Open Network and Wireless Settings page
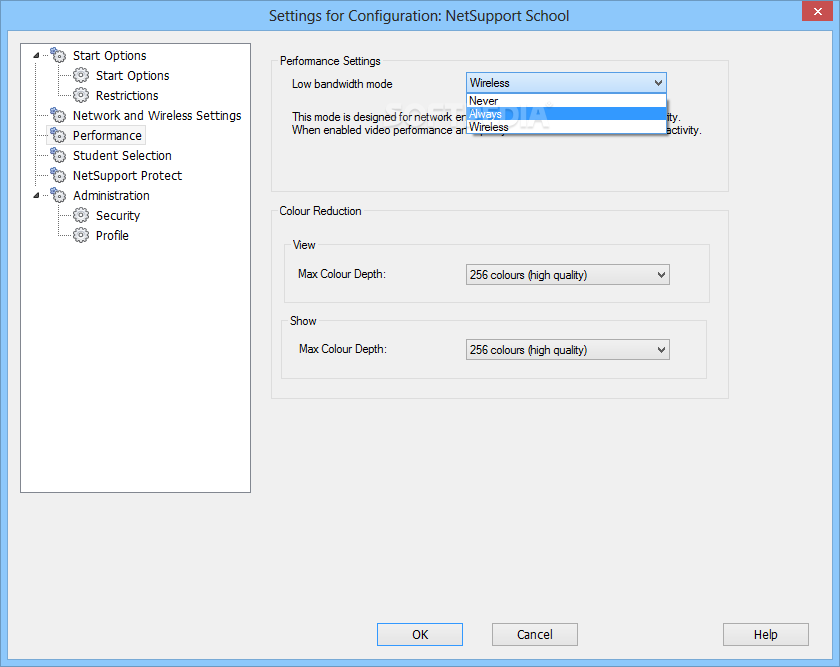 pyautogui.click(x=157, y=115)
